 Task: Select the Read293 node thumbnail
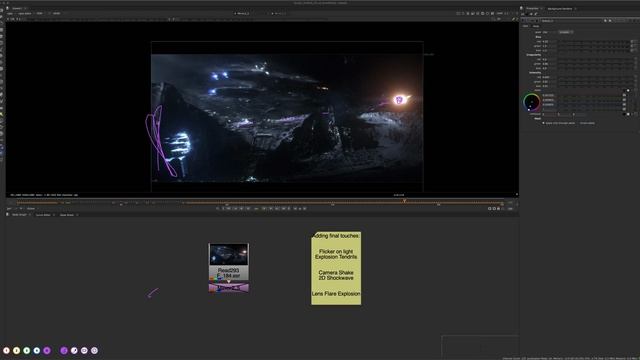[229, 255]
